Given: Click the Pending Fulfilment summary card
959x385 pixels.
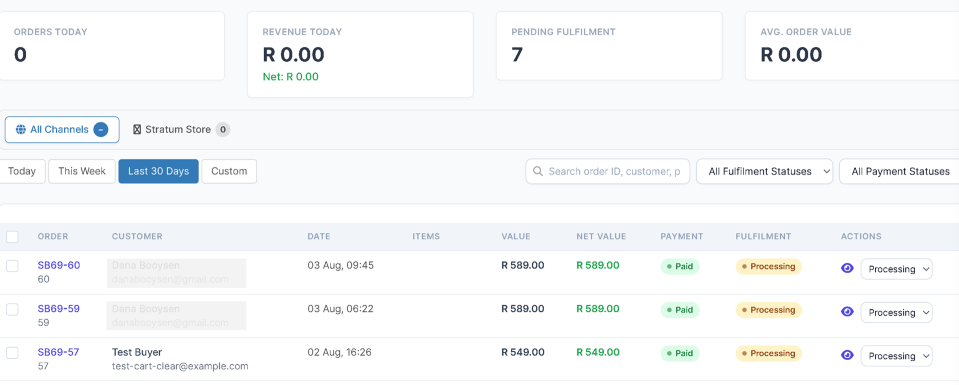Looking at the screenshot, I should pyautogui.click(x=609, y=46).
